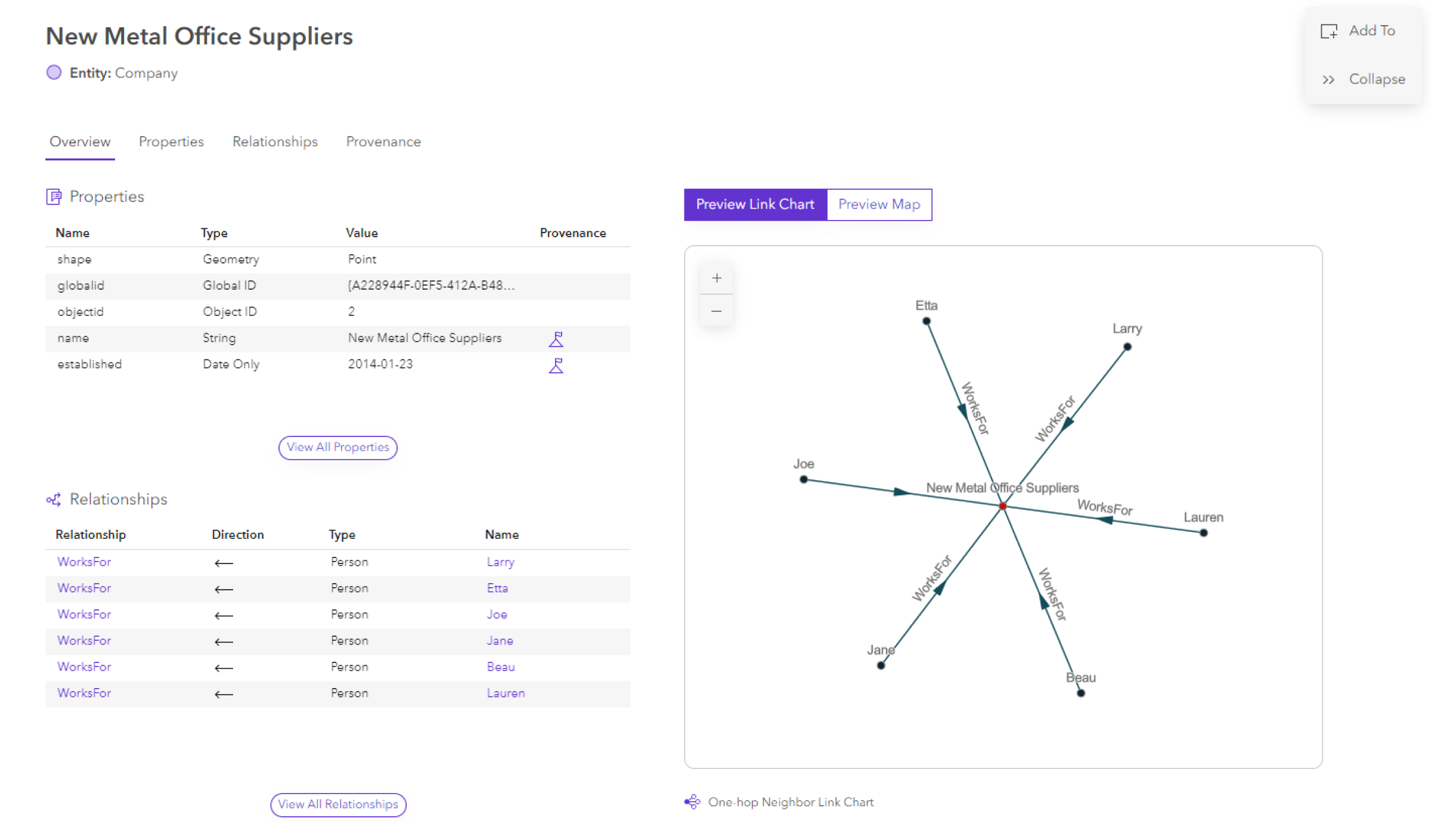Viewport: 1431px width, 840px height.
Task: Click the Overview tab to select it
Action: [79, 141]
